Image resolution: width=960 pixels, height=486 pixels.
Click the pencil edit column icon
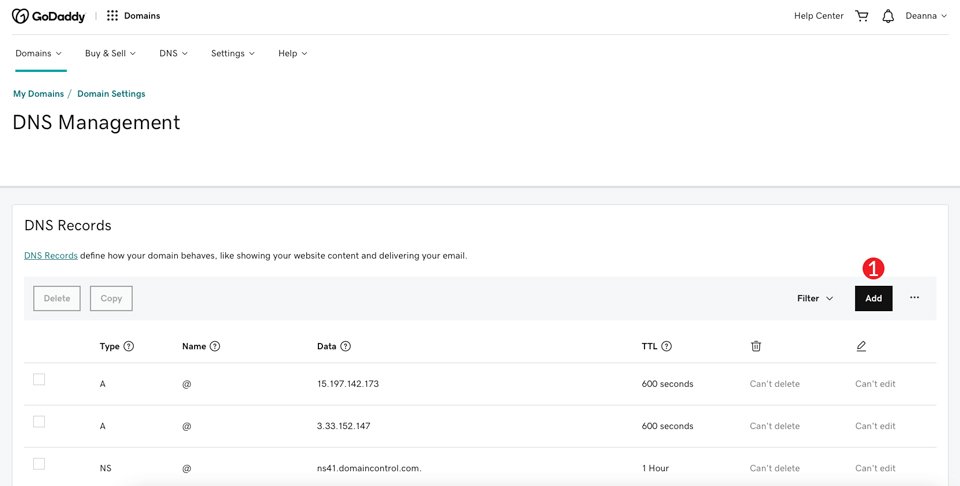861,346
